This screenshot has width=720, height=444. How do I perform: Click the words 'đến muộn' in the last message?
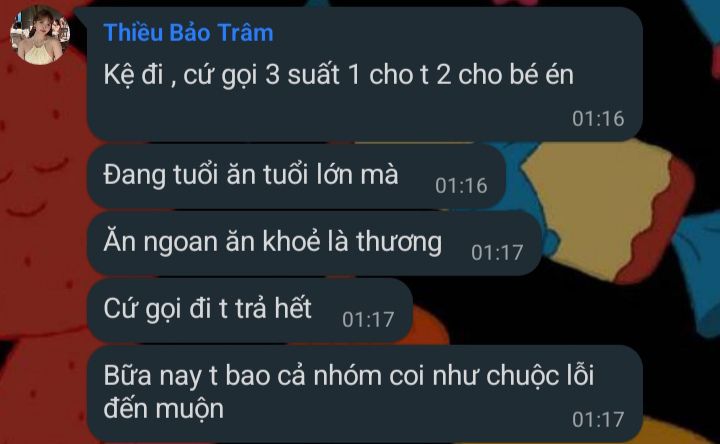(x=163, y=409)
